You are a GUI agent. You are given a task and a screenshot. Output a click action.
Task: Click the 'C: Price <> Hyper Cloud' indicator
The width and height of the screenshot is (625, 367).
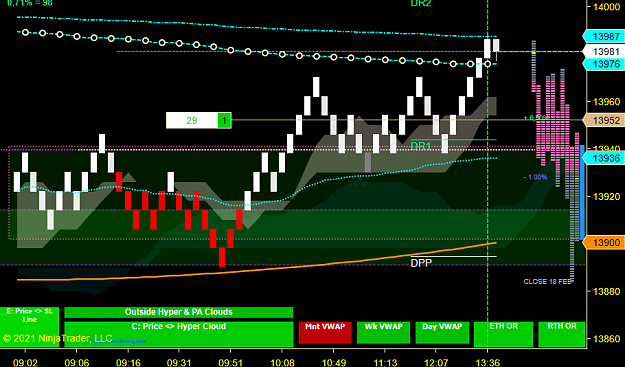coord(179,334)
